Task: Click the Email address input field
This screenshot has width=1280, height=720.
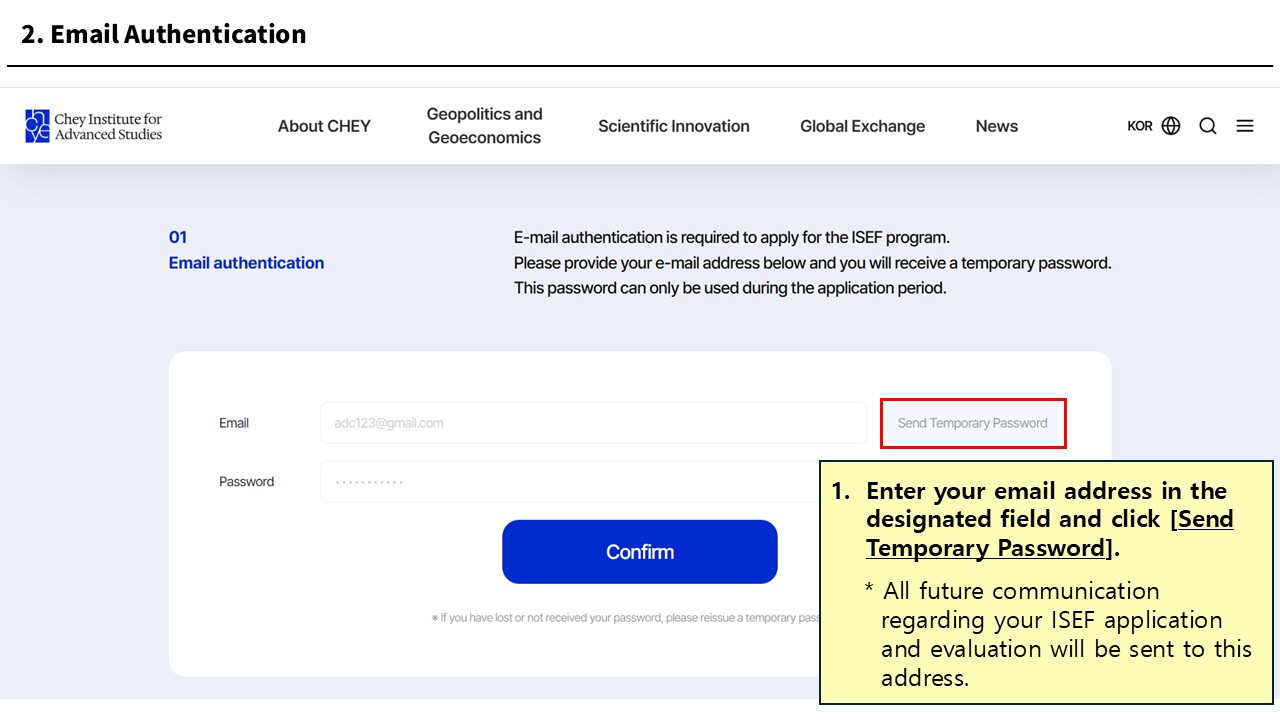Action: [593, 423]
